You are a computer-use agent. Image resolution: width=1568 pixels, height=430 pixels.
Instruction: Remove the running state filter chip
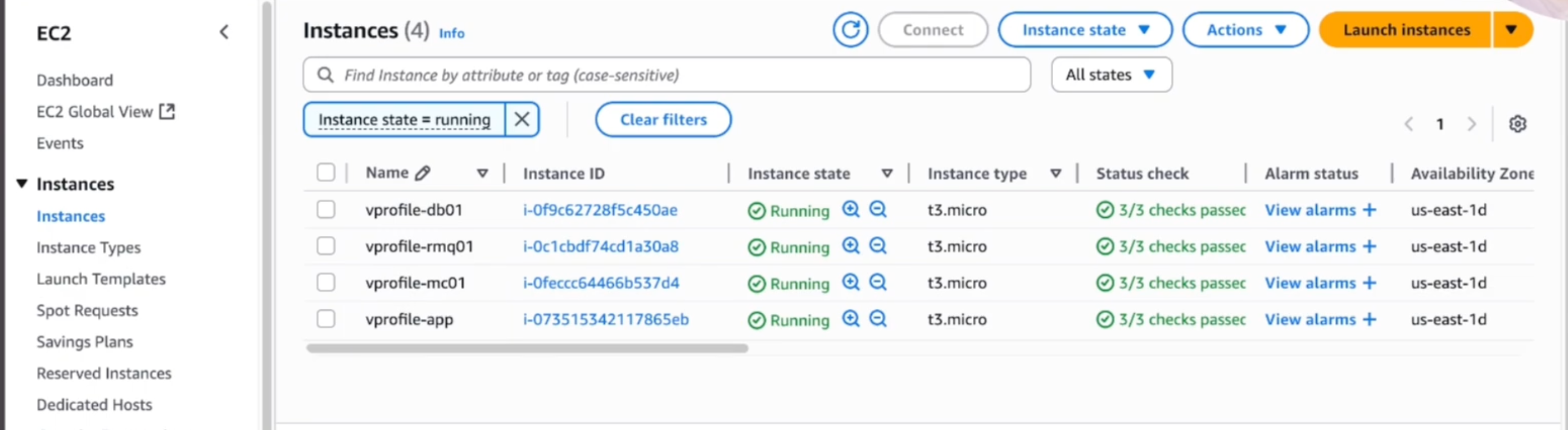(522, 119)
